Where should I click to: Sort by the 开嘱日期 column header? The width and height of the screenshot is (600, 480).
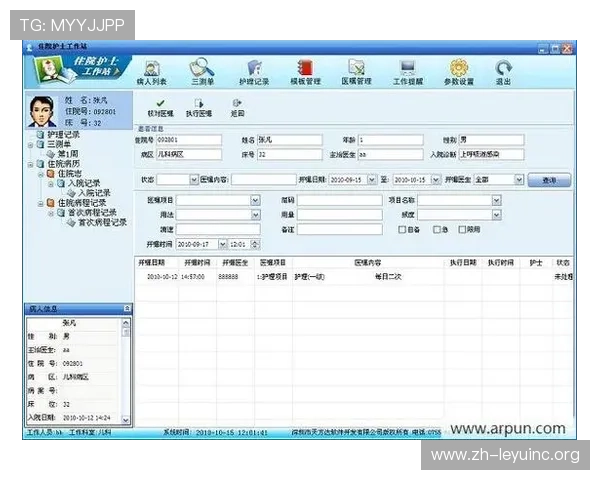tap(152, 263)
